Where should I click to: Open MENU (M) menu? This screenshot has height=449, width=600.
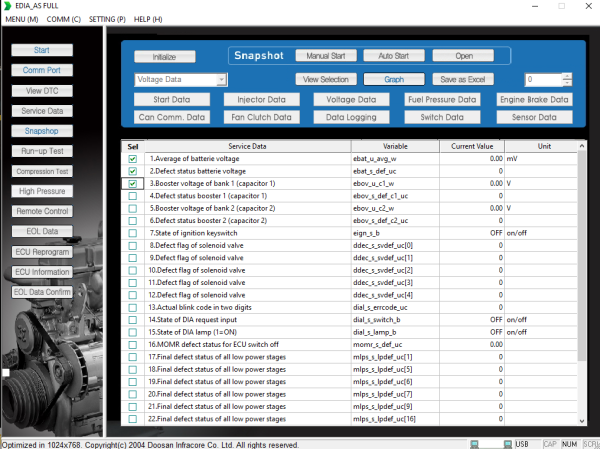click(x=22, y=19)
